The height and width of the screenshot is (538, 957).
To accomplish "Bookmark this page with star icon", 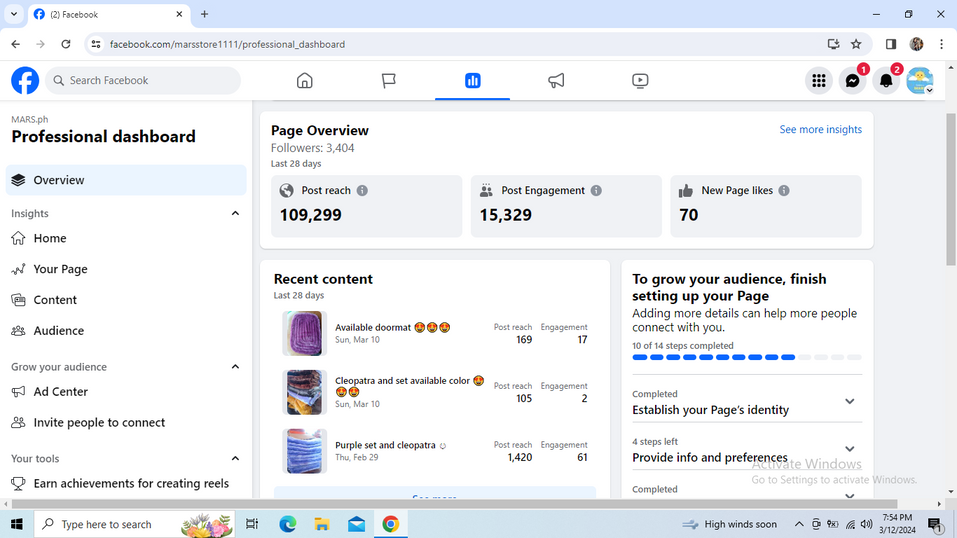I will click(x=856, y=44).
